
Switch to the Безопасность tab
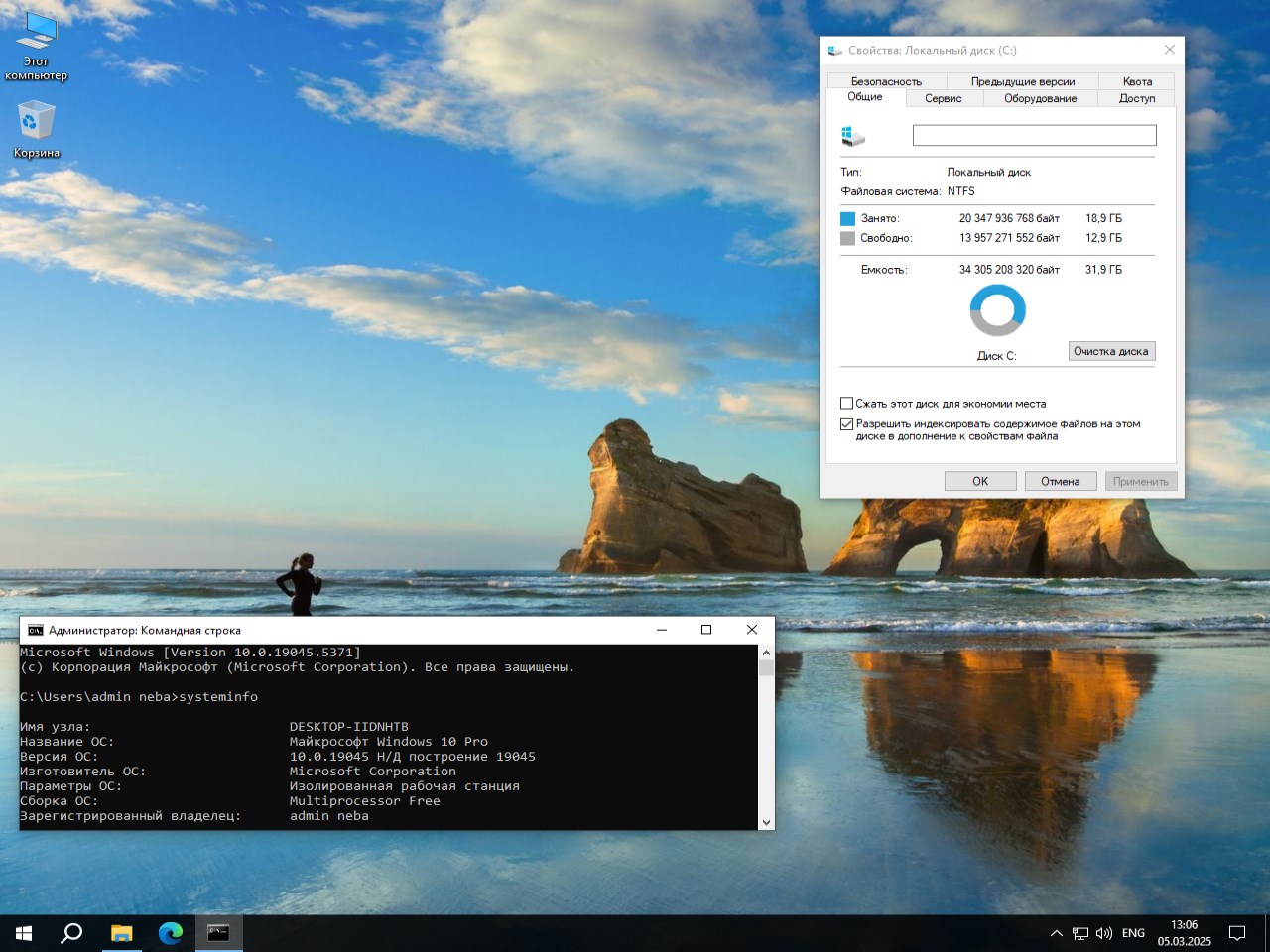coord(886,81)
